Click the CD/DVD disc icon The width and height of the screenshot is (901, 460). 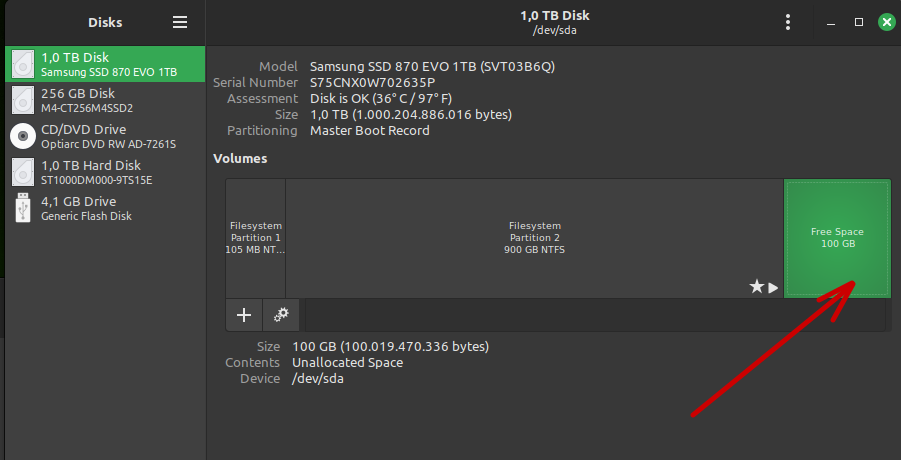[x=23, y=136]
